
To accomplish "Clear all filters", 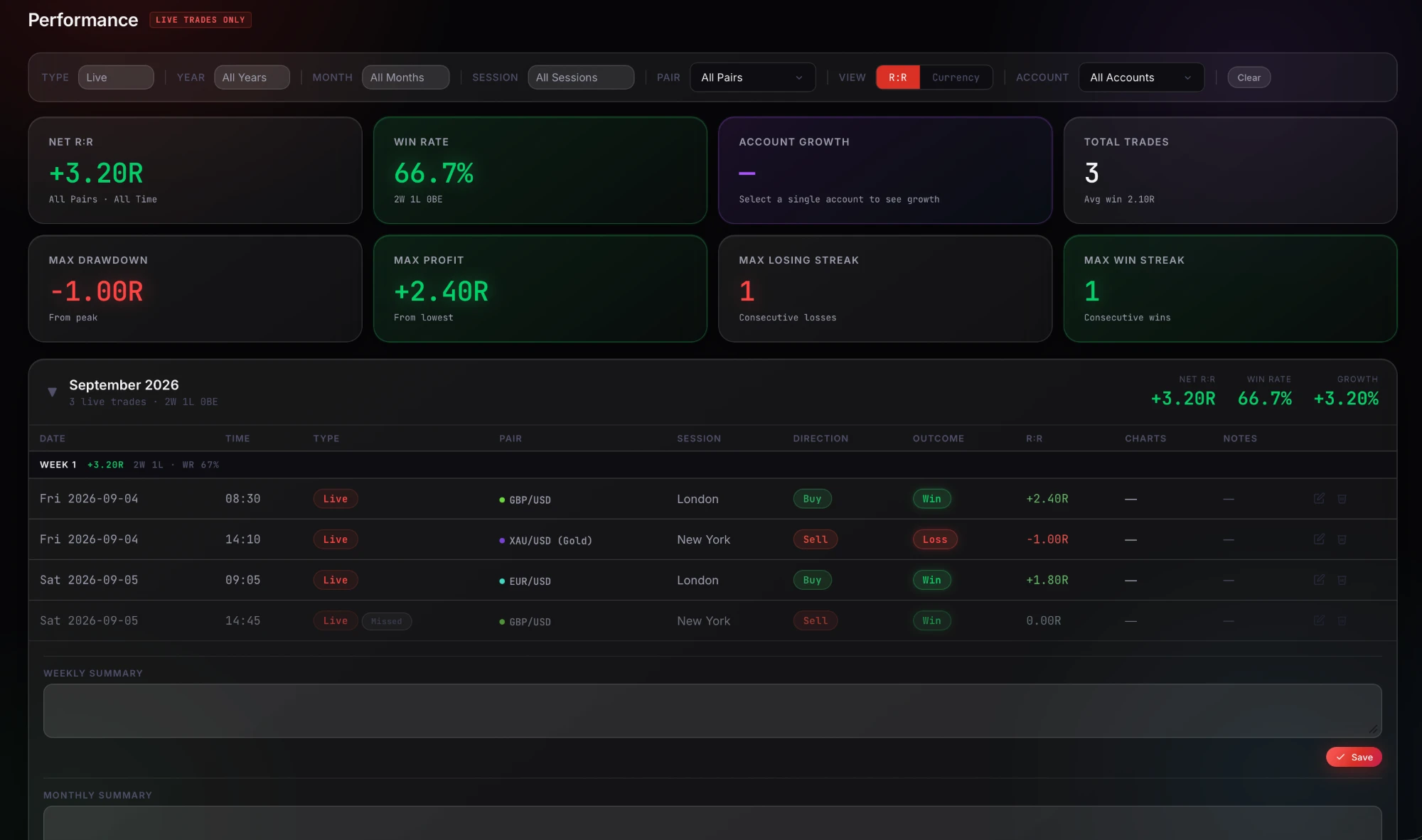I will point(1249,77).
